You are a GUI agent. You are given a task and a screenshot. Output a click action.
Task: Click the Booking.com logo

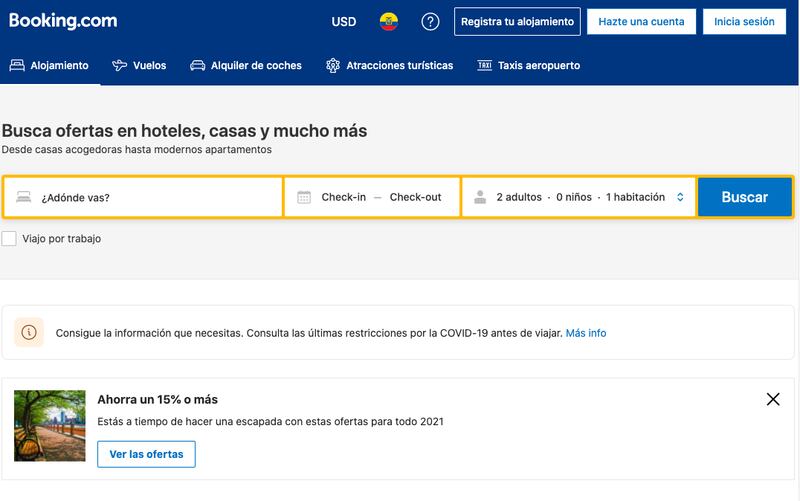click(x=63, y=20)
